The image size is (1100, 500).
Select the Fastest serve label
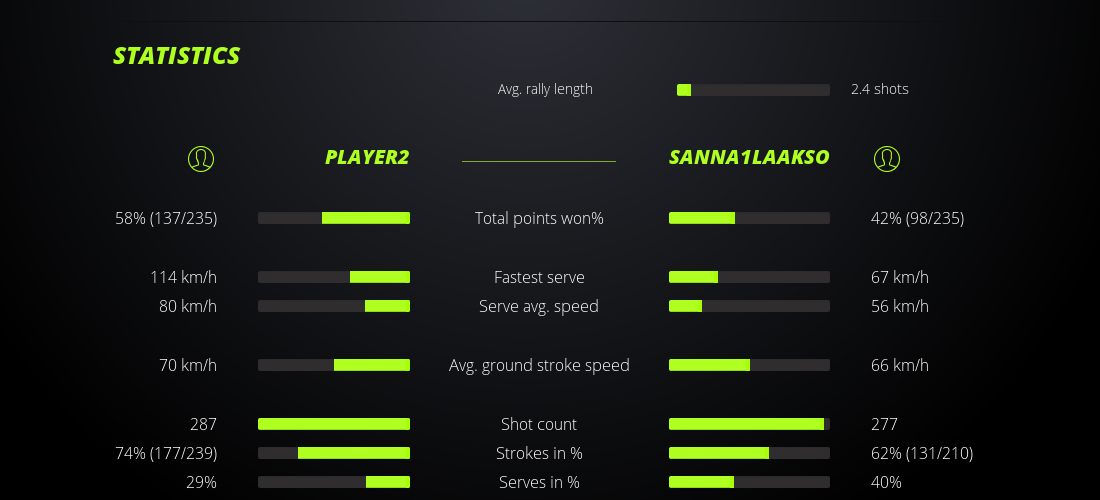pos(539,277)
